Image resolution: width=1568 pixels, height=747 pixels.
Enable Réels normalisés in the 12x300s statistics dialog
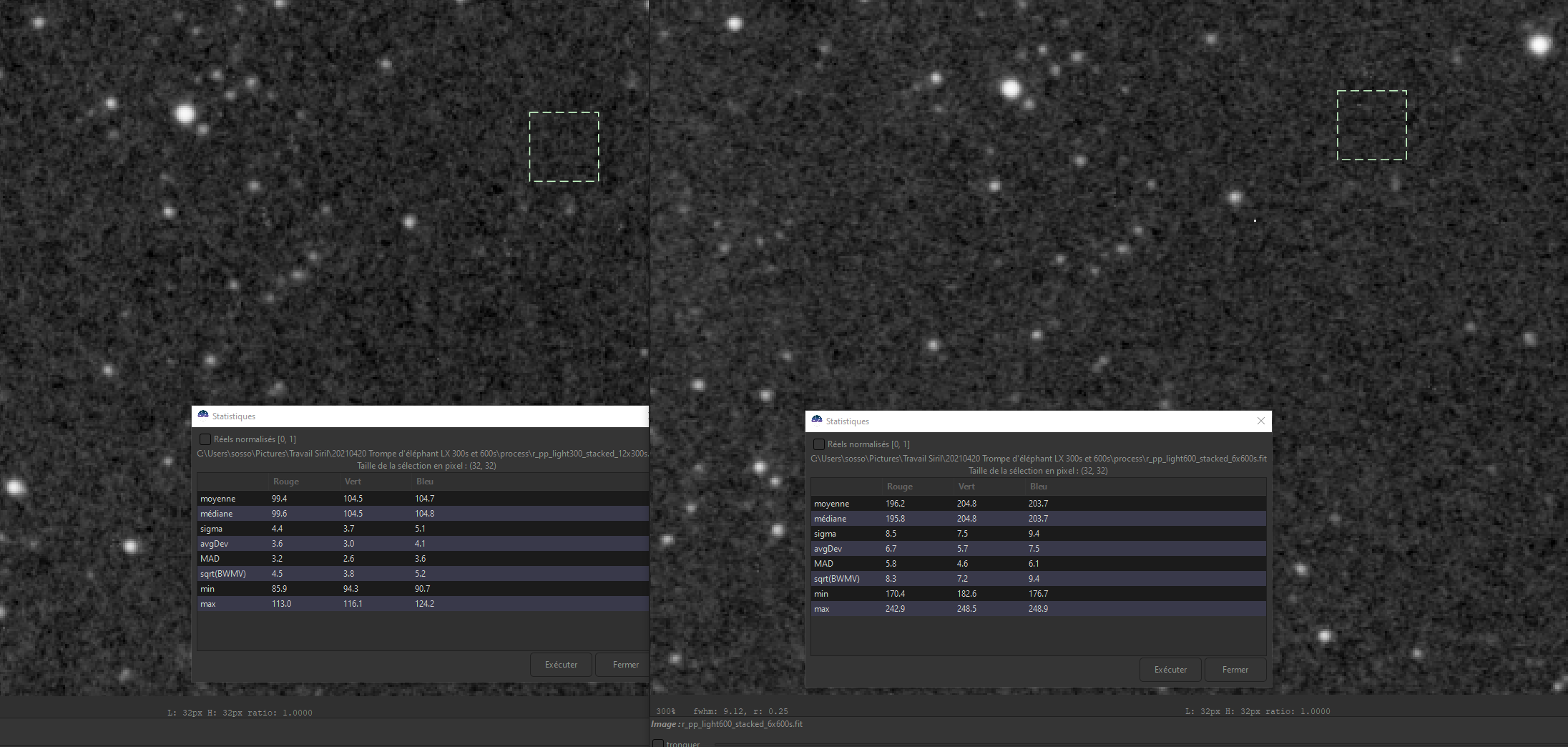205,439
